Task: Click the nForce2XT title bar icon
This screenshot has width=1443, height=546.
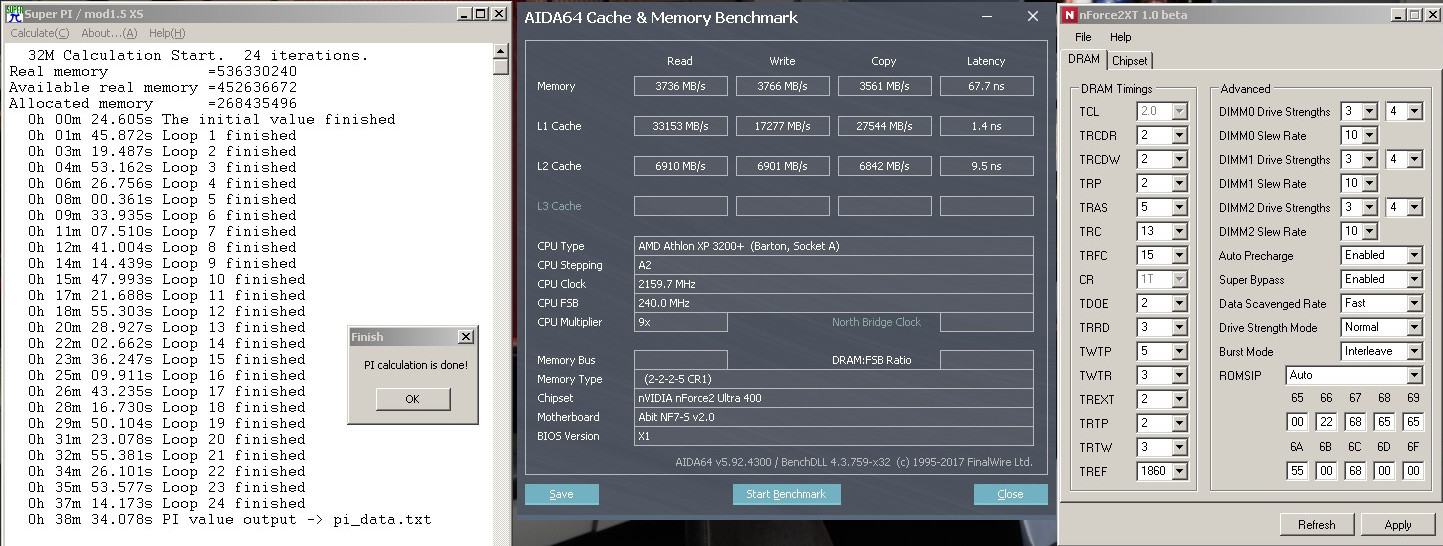Action: click(1069, 15)
